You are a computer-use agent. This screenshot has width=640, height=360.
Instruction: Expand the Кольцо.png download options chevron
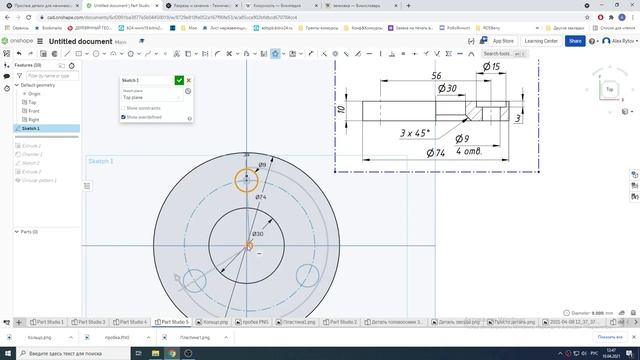click(x=71, y=338)
